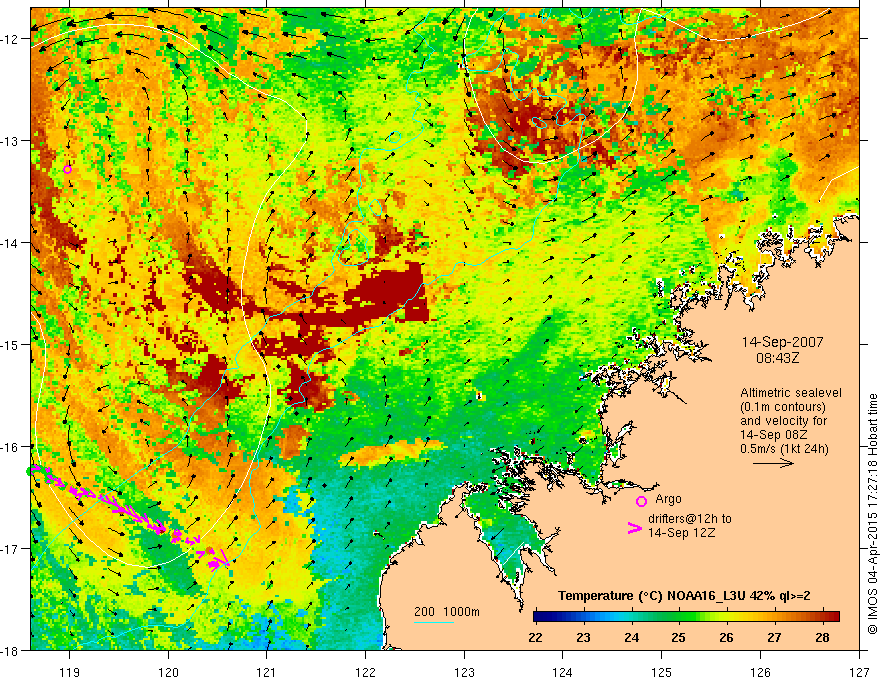Click the '-13' latitude axis label
The width and height of the screenshot is (880, 680).
[10, 140]
